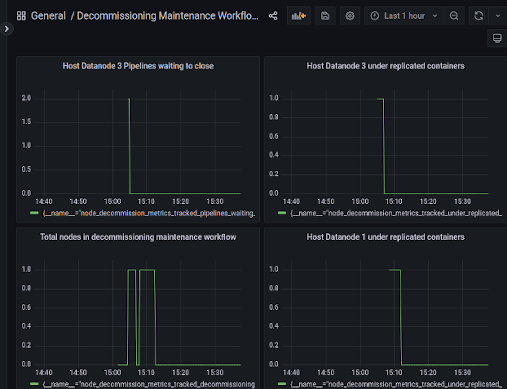Share the dashboard via share icon
The height and width of the screenshot is (389, 507).
pos(273,16)
